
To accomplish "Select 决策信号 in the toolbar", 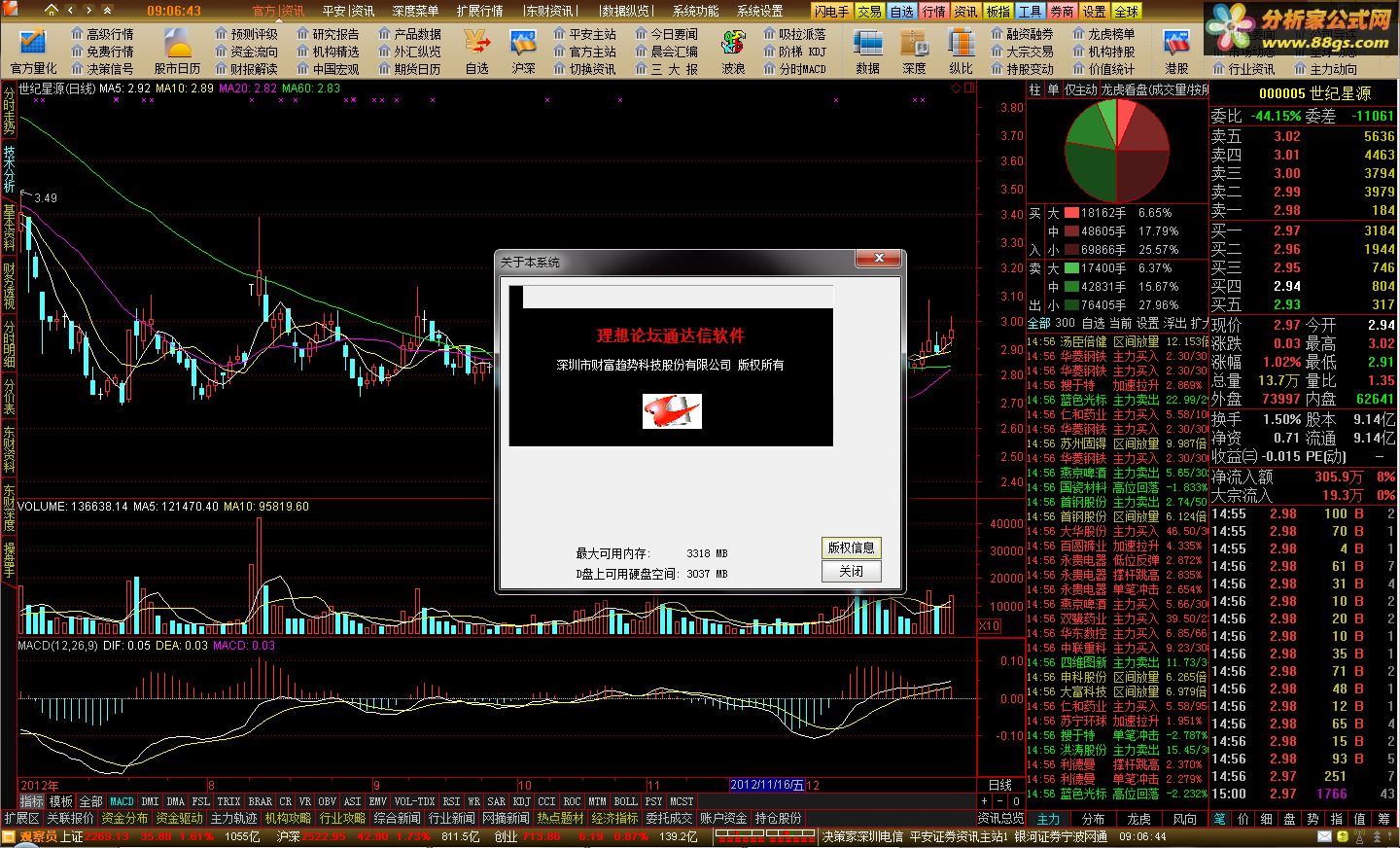I will (102, 69).
